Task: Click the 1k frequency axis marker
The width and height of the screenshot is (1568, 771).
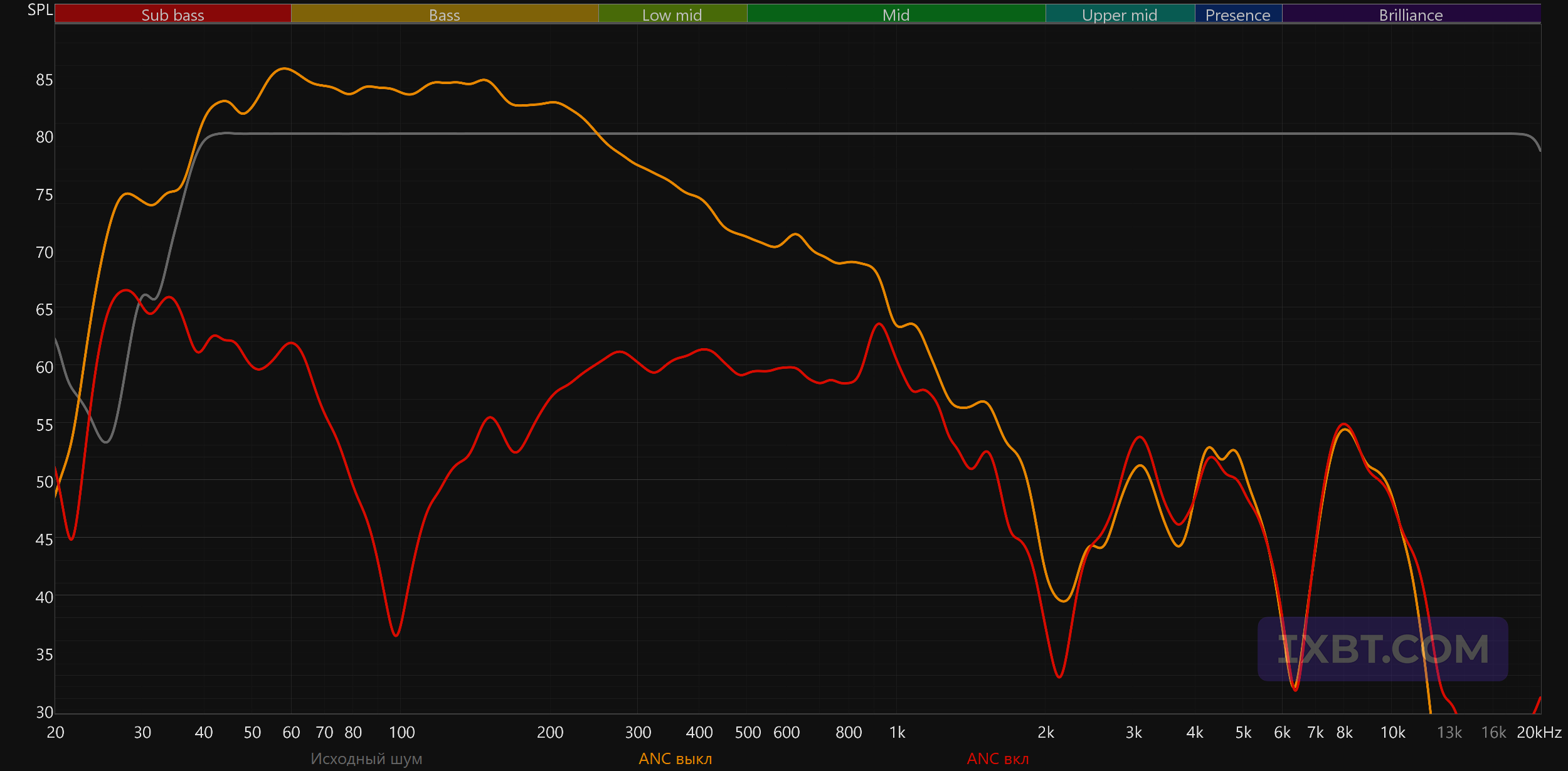Action: pyautogui.click(x=897, y=733)
